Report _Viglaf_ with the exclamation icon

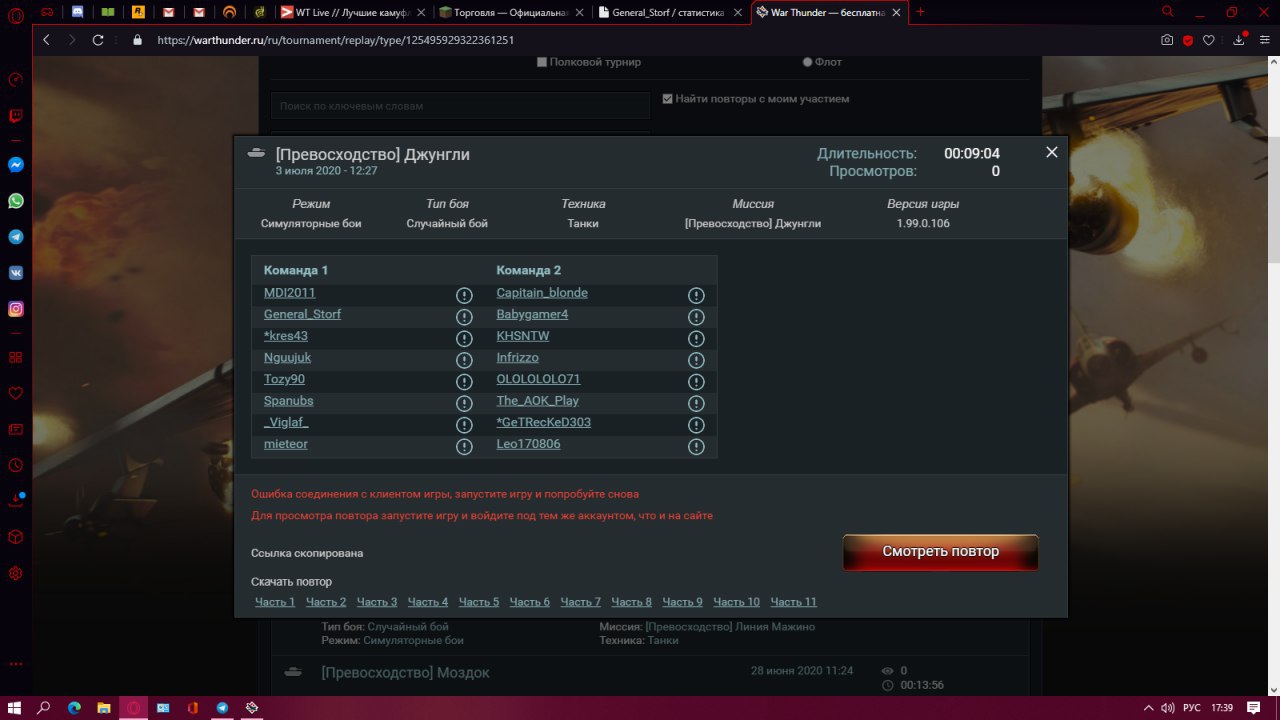464,425
